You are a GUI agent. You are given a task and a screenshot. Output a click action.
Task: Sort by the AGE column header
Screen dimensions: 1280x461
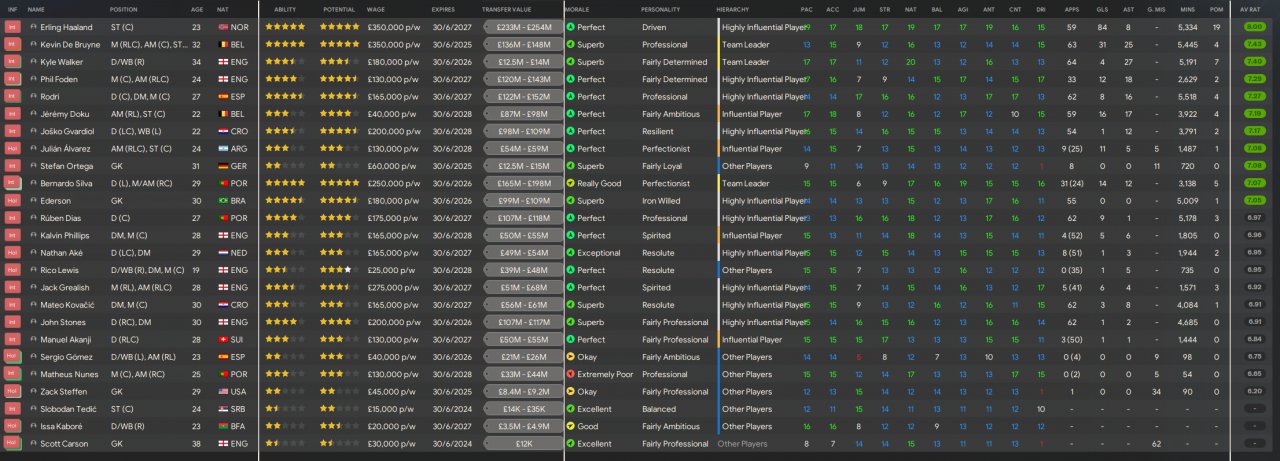coord(197,9)
